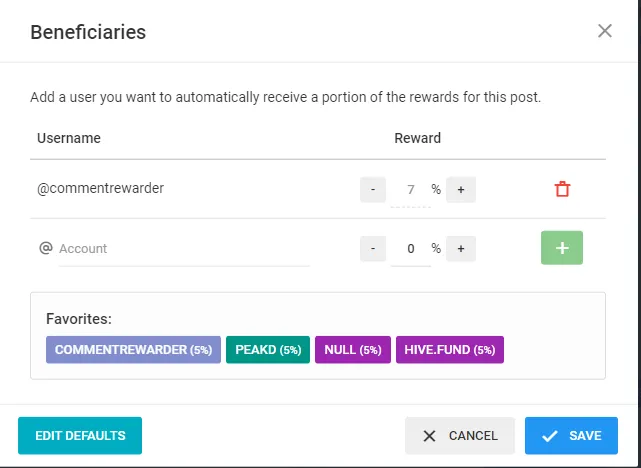This screenshot has height=468, width=641.
Task: Select PEAKD (5%) favorite
Action: coord(268,350)
